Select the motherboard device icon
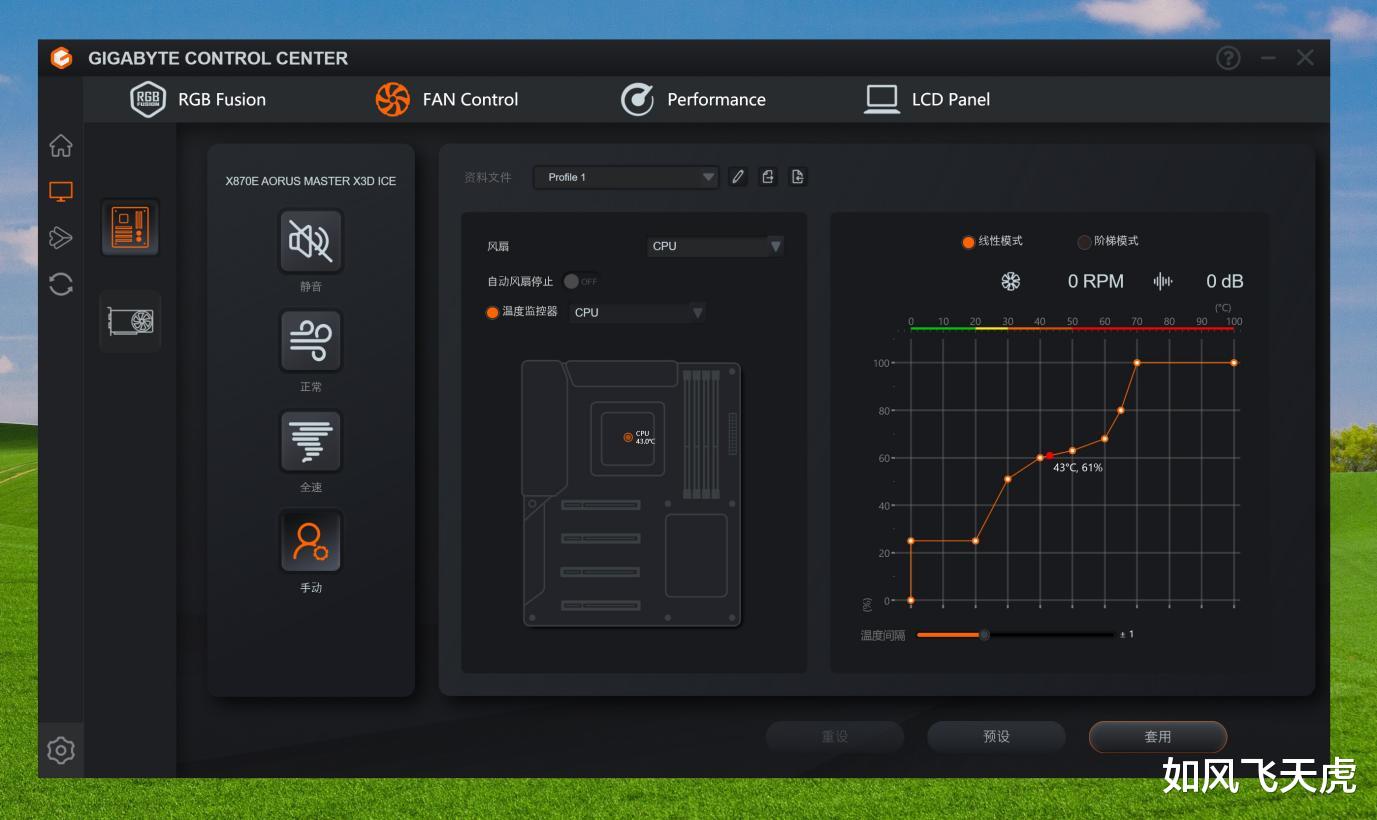This screenshot has height=820, width=1377. tap(130, 227)
